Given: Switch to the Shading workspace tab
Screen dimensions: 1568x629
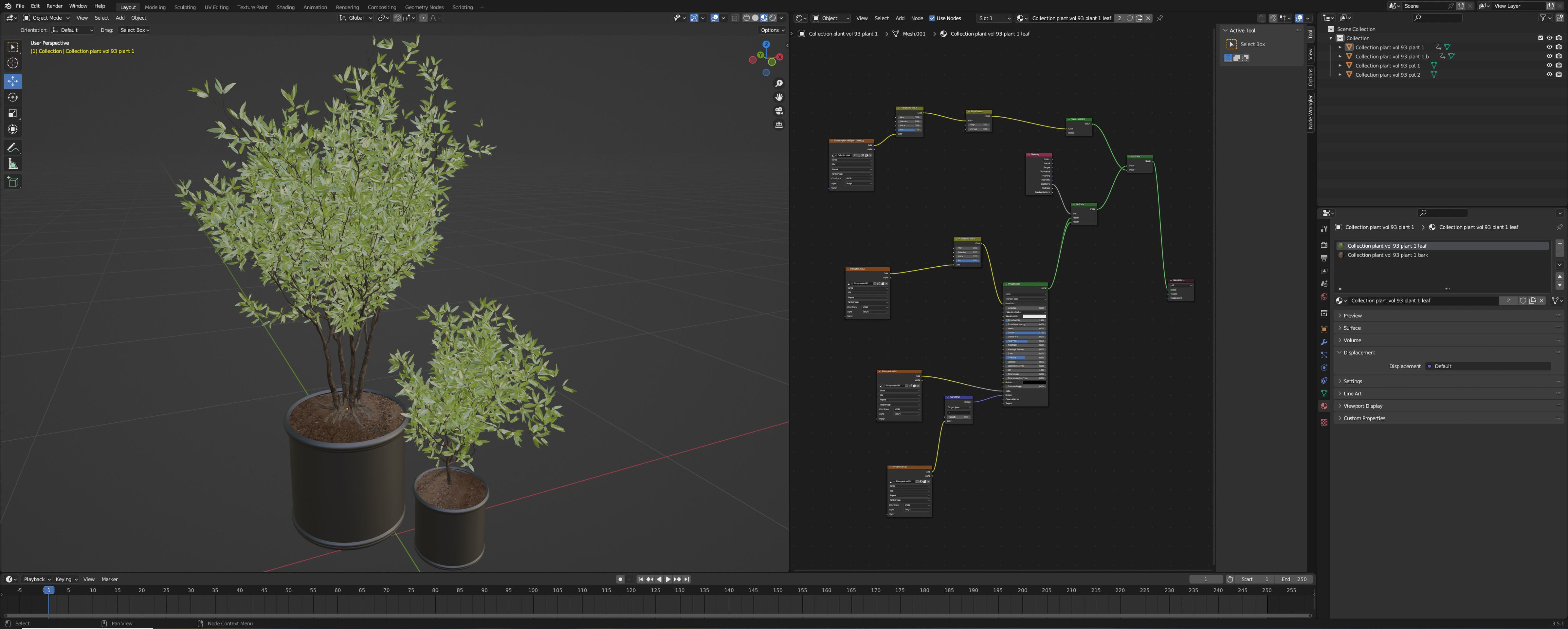Looking at the screenshot, I should coord(285,7).
